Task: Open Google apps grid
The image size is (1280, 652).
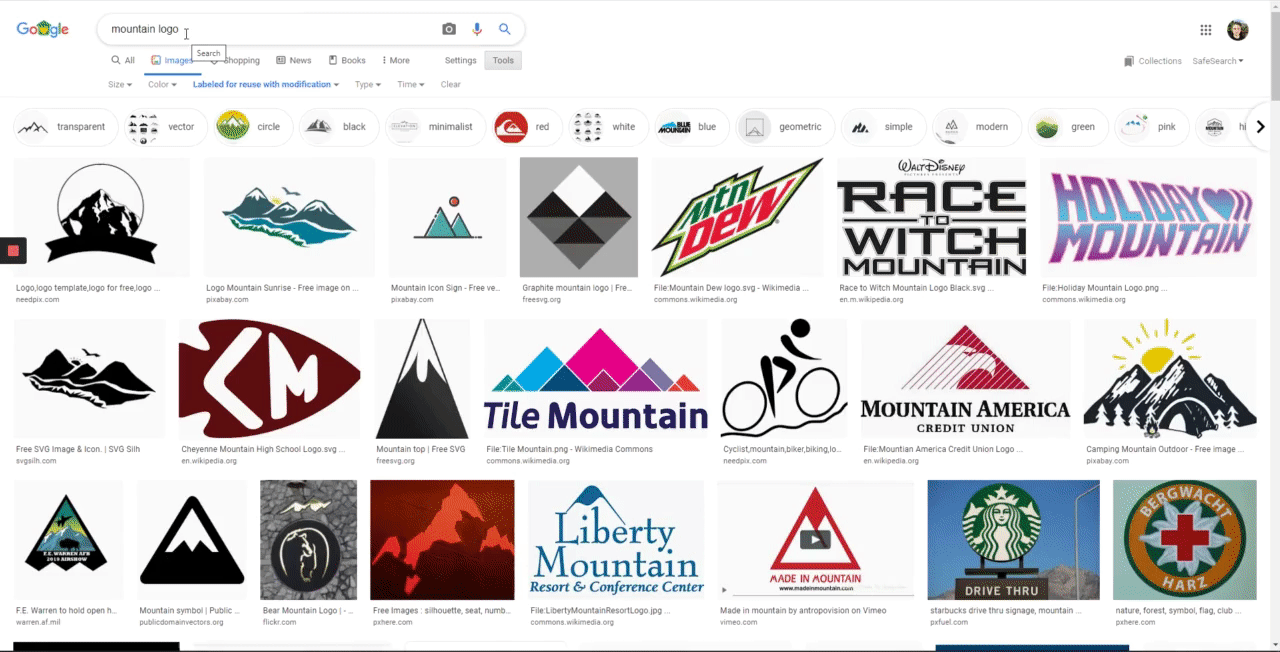Action: tap(1206, 30)
